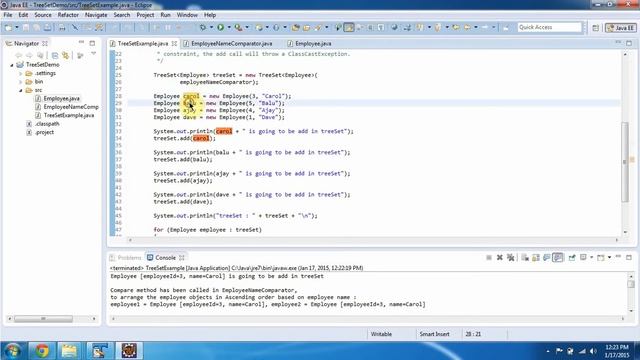This screenshot has width=640, height=360.
Task: Click the Clear Console icon
Action: click(x=525, y=258)
